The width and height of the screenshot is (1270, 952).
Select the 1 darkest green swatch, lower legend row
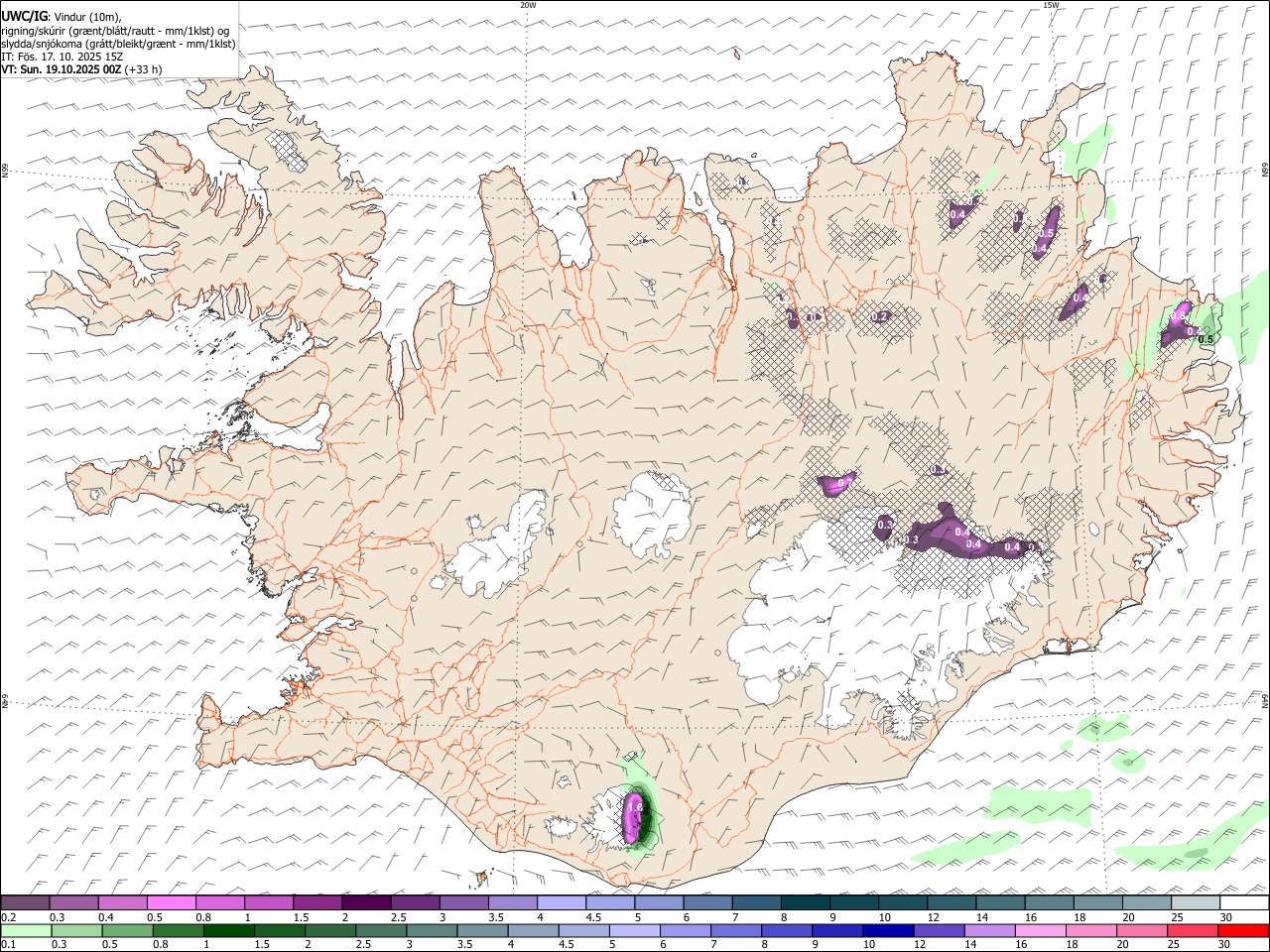click(228, 930)
